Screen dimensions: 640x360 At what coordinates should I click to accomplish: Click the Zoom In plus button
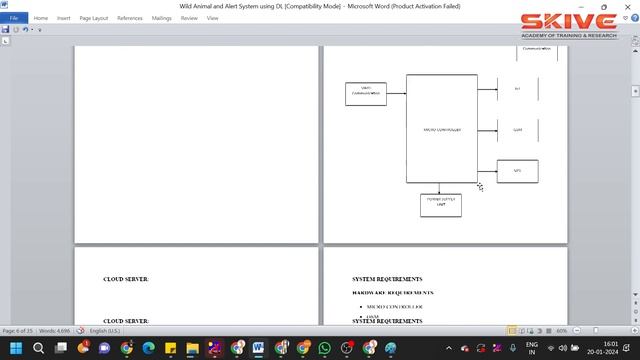pyautogui.click(x=635, y=331)
